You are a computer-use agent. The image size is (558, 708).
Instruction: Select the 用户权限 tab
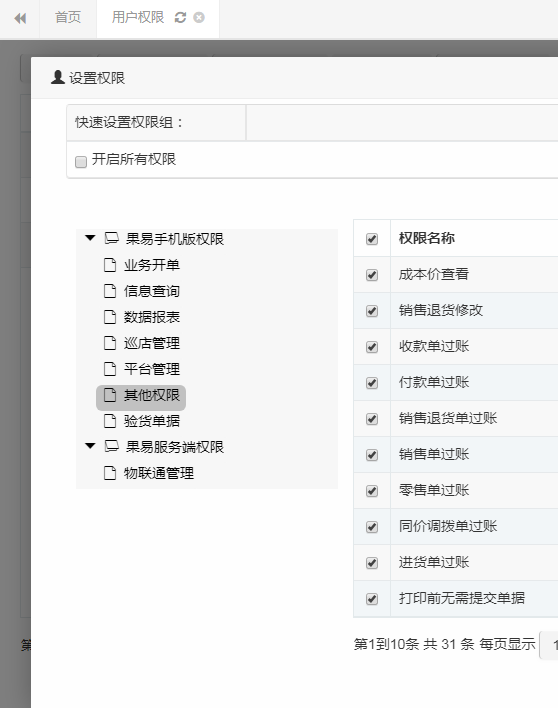coord(138,18)
